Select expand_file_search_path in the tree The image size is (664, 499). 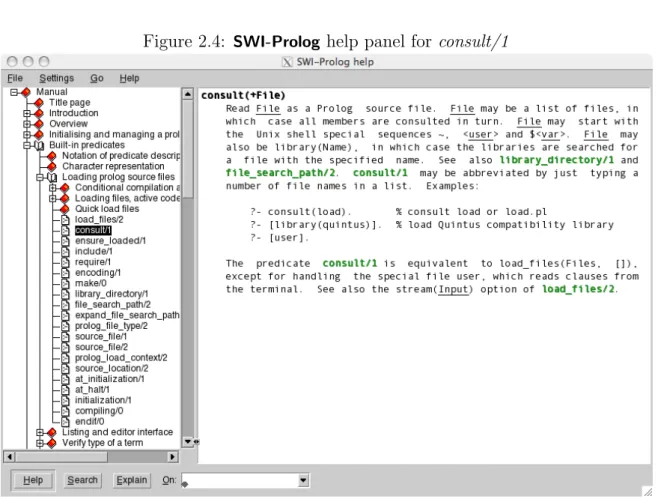[127, 316]
